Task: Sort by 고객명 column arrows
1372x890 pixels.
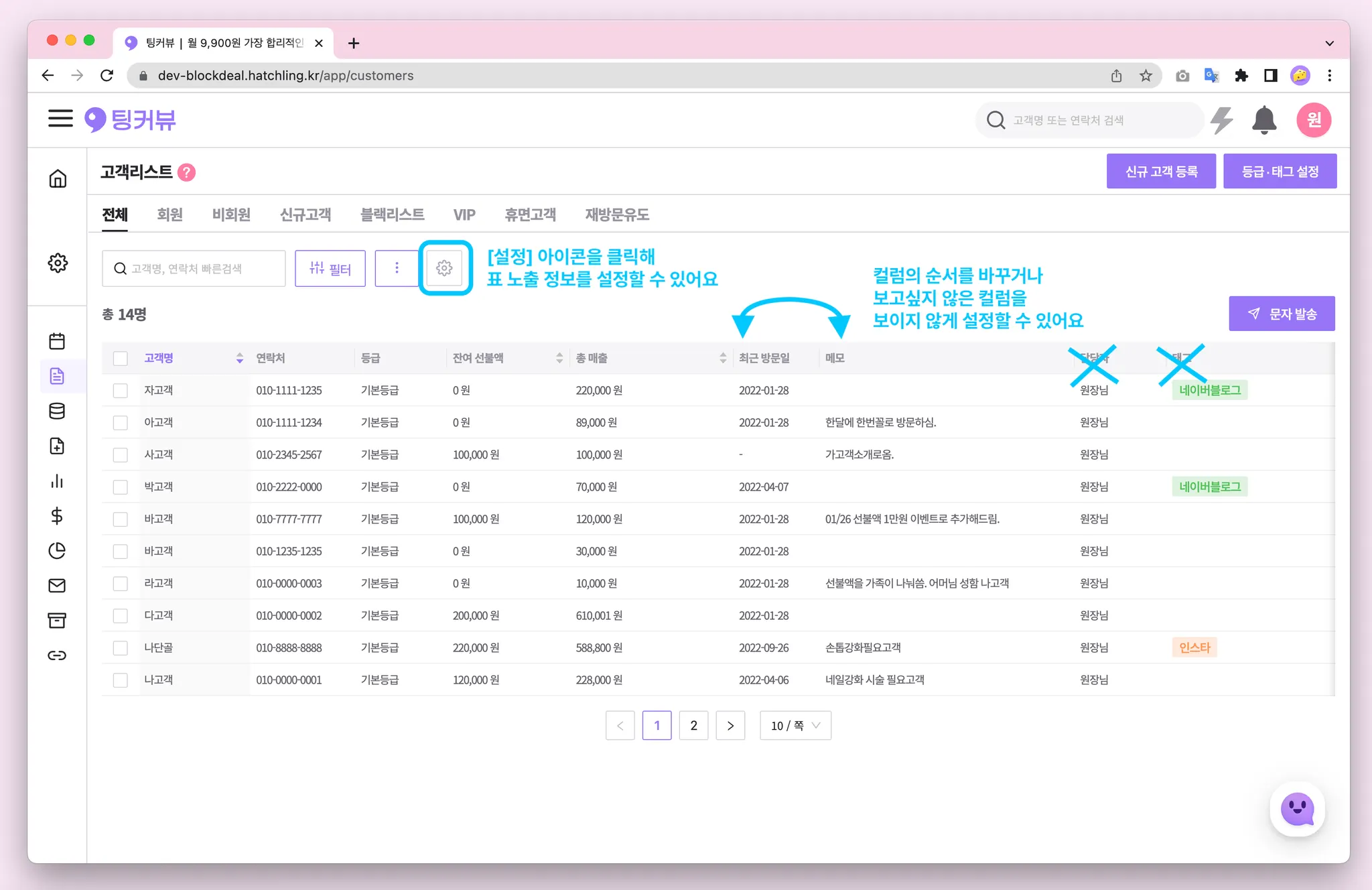Action: (x=240, y=359)
